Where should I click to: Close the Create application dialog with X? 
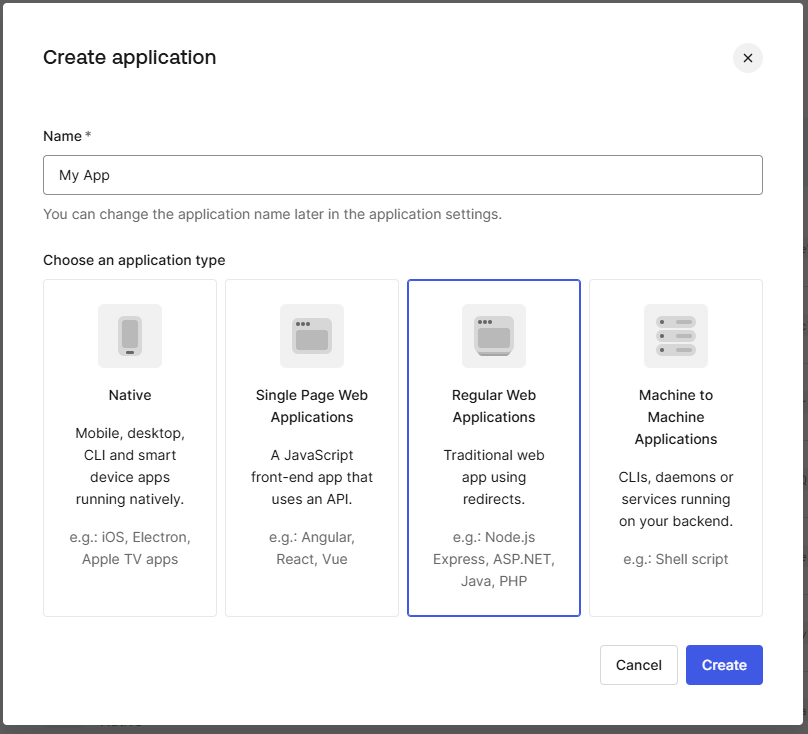(x=748, y=58)
